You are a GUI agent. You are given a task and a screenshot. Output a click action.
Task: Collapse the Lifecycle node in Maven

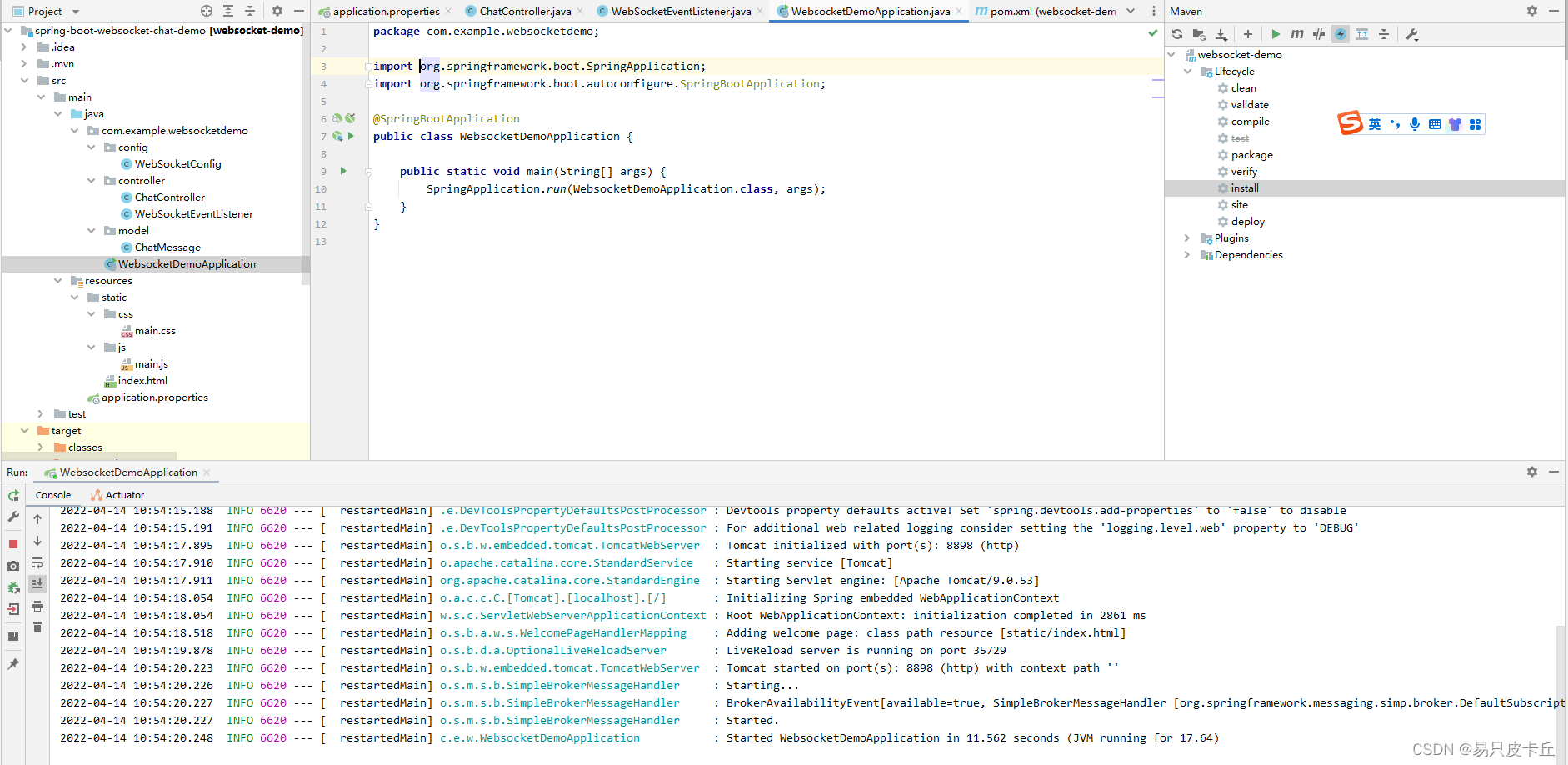[1187, 72]
